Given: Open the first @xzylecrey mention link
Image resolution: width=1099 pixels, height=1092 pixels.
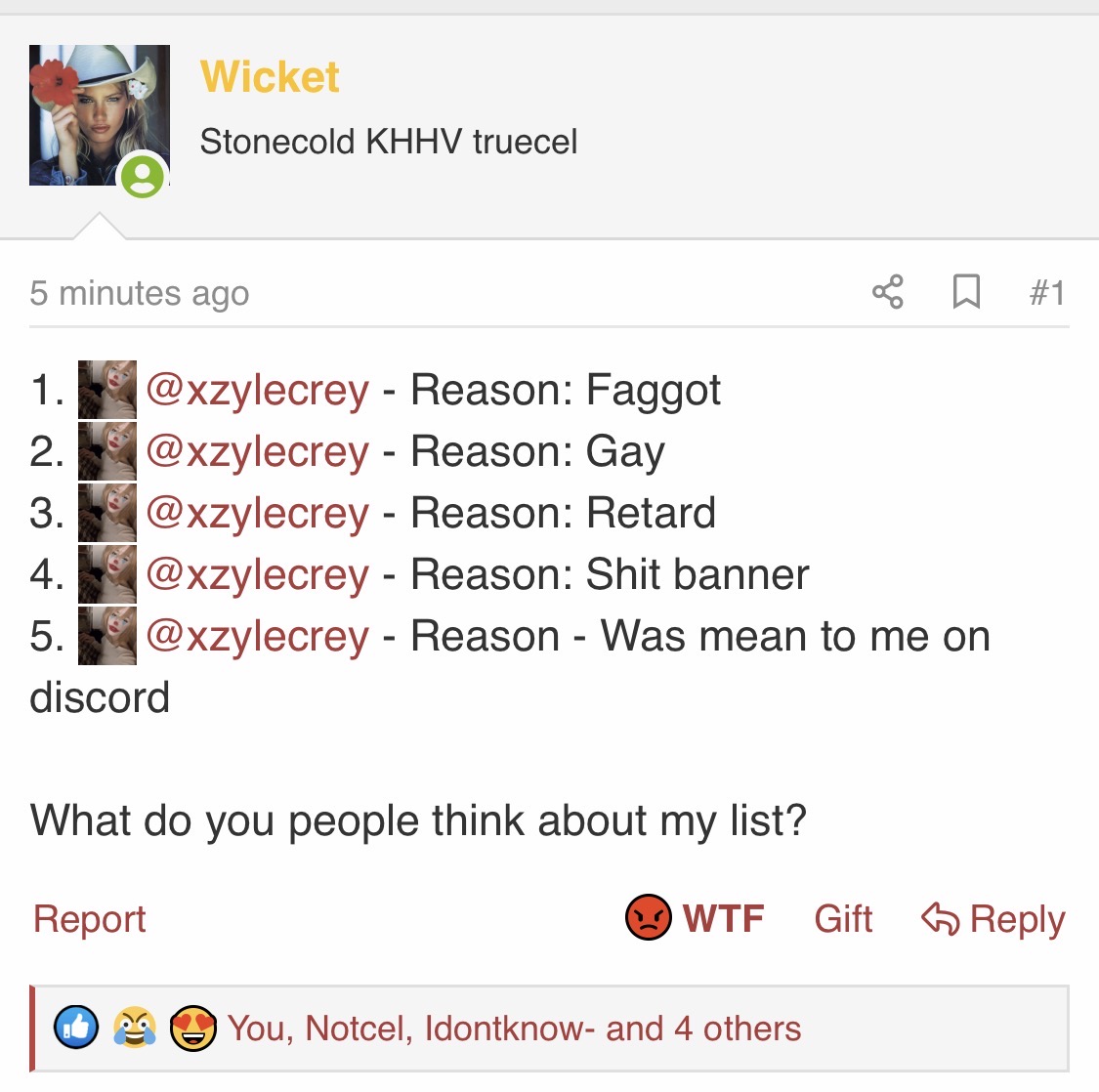Looking at the screenshot, I should coord(257,390).
